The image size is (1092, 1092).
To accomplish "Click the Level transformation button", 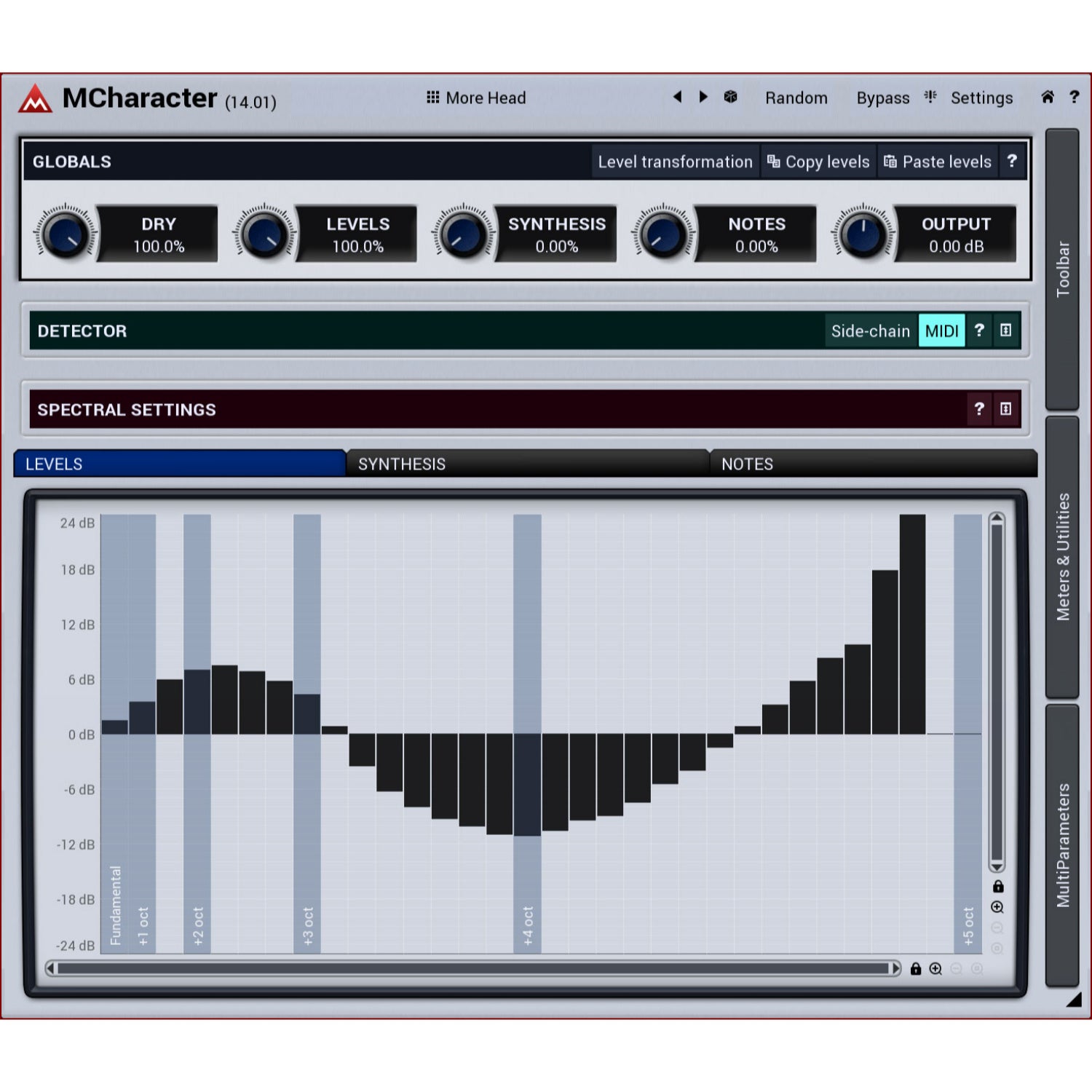I will point(675,162).
